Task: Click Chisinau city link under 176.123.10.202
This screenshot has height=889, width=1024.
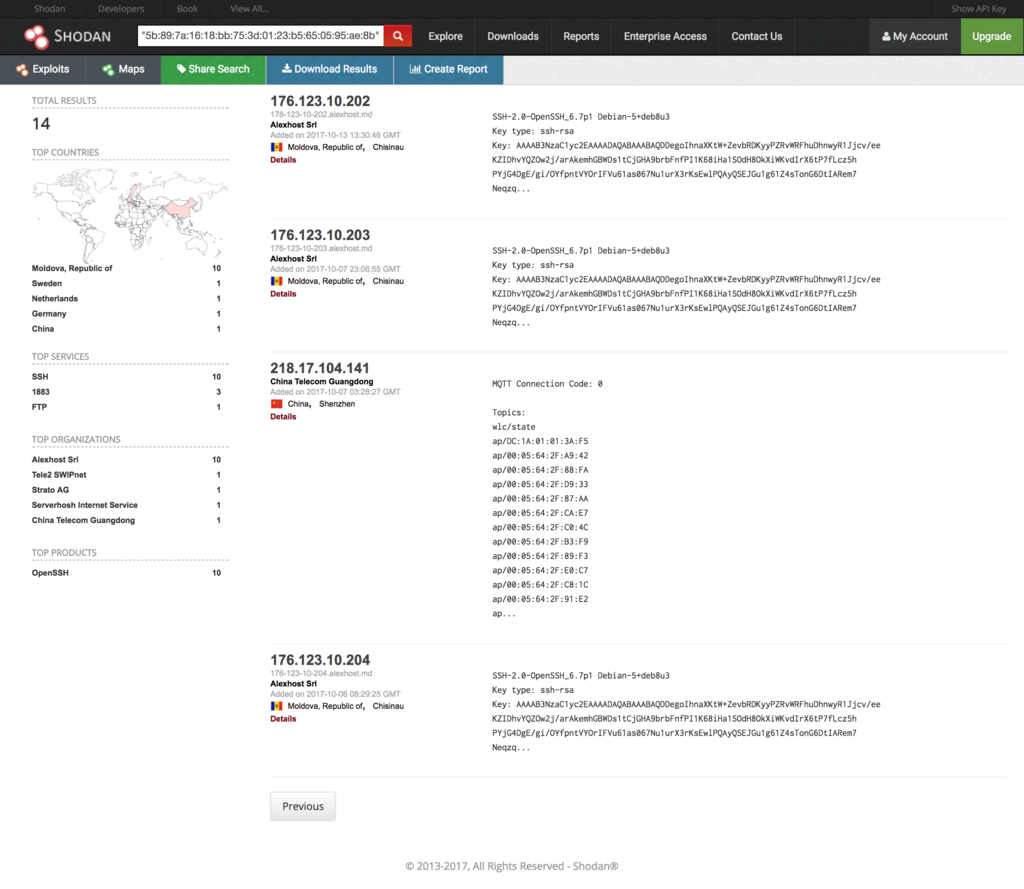Action: 388,148
